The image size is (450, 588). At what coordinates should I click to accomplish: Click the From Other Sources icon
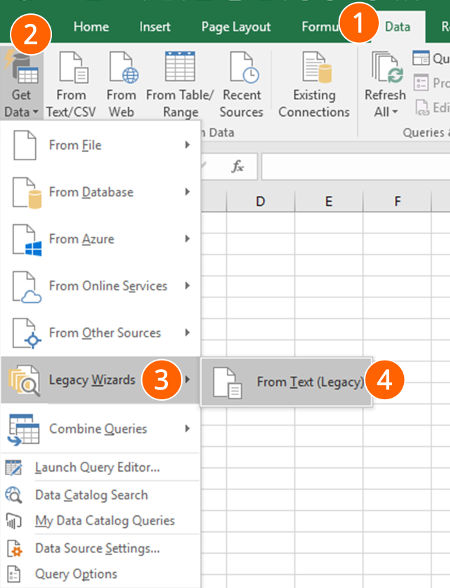tap(27, 334)
